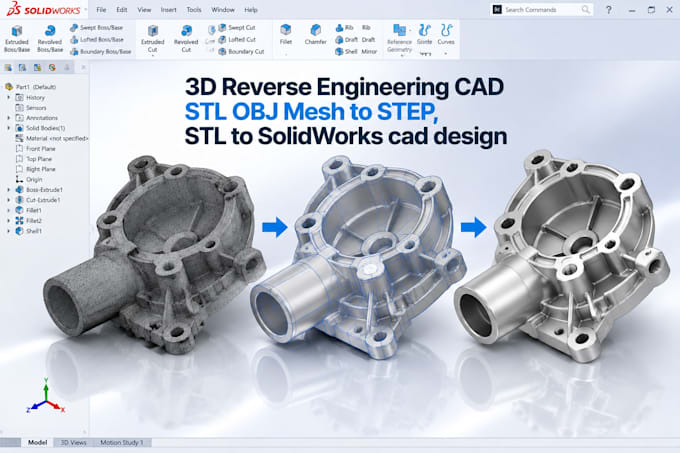
Task: Open the Window menu
Action: coord(223,10)
